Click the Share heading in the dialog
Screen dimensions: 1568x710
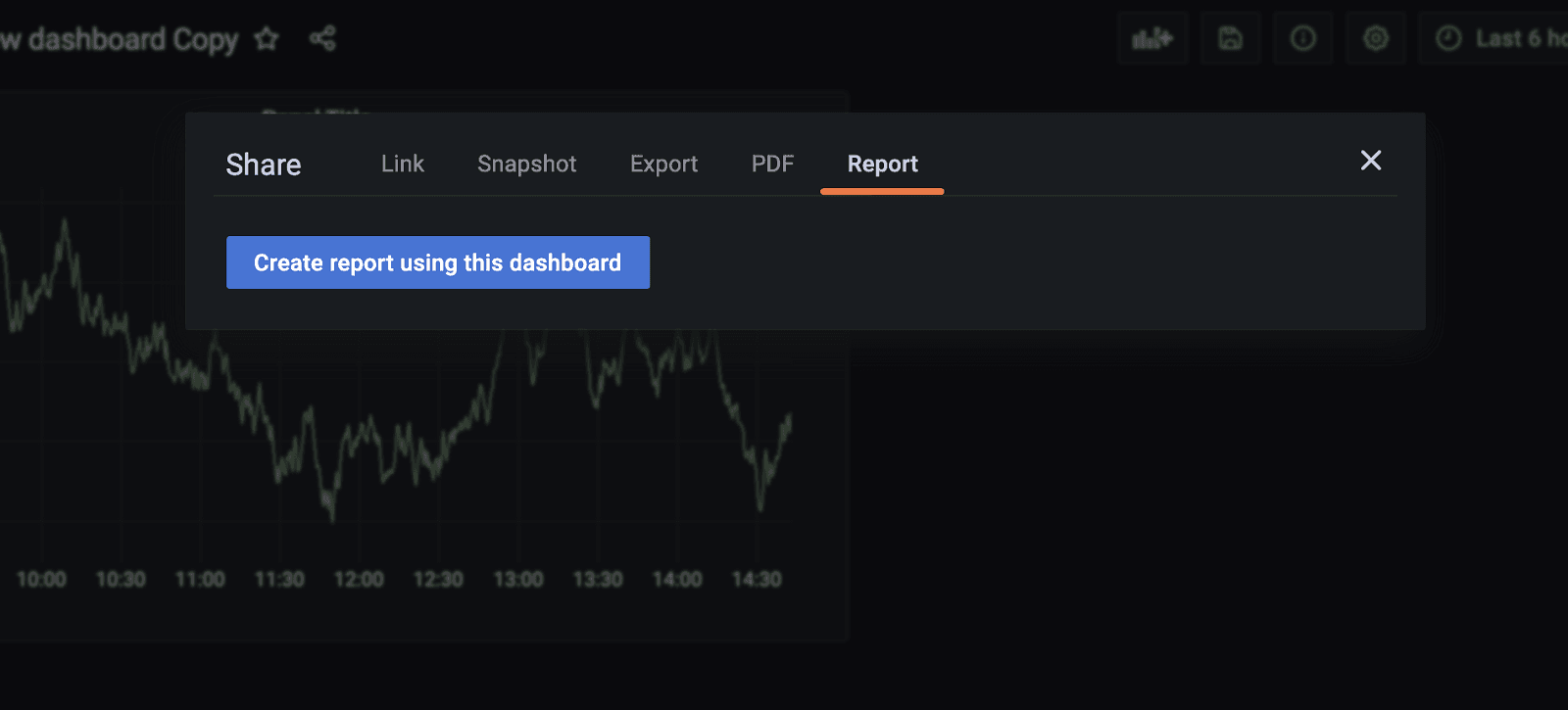pos(263,165)
